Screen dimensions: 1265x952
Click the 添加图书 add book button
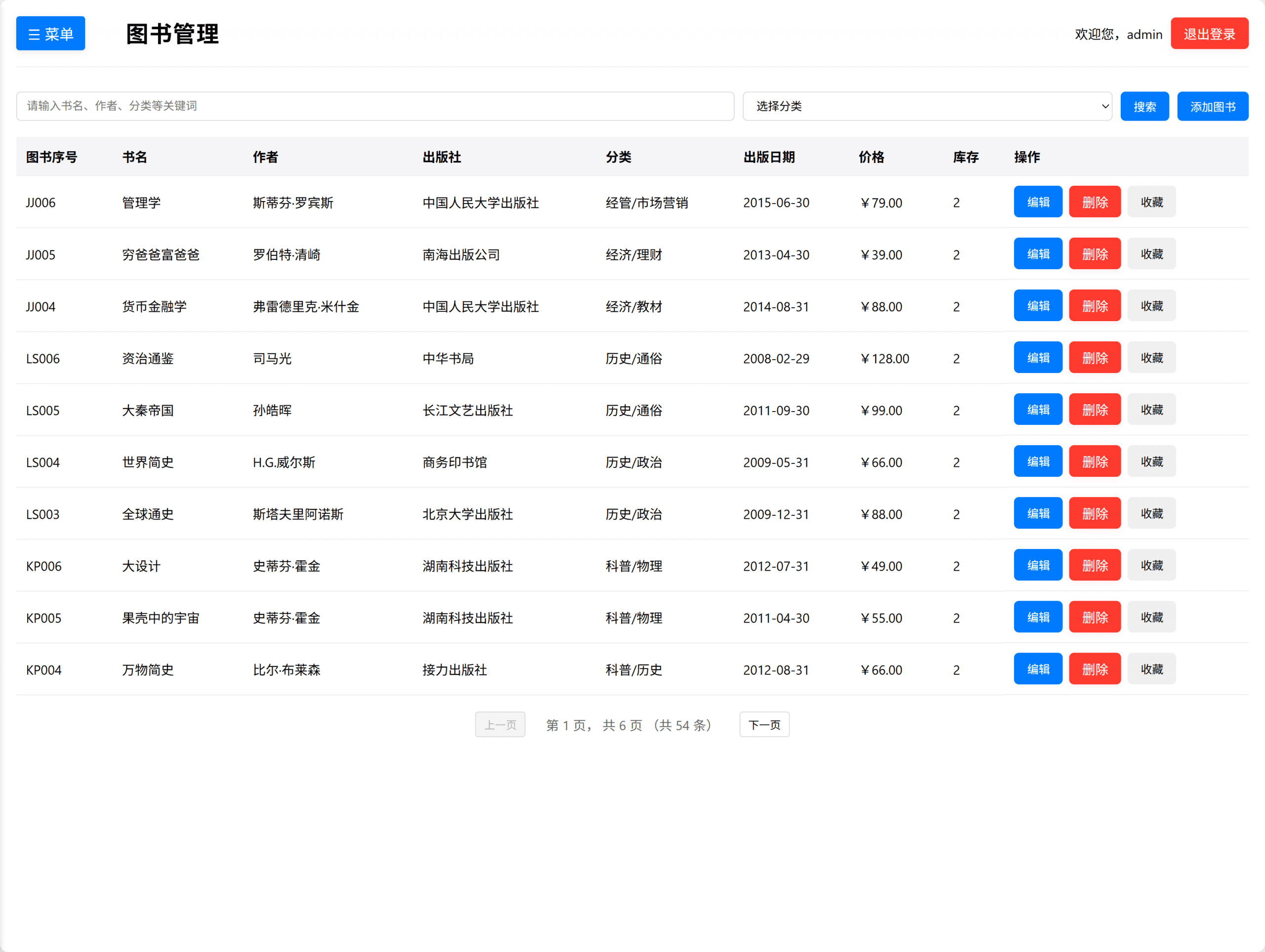[1213, 106]
